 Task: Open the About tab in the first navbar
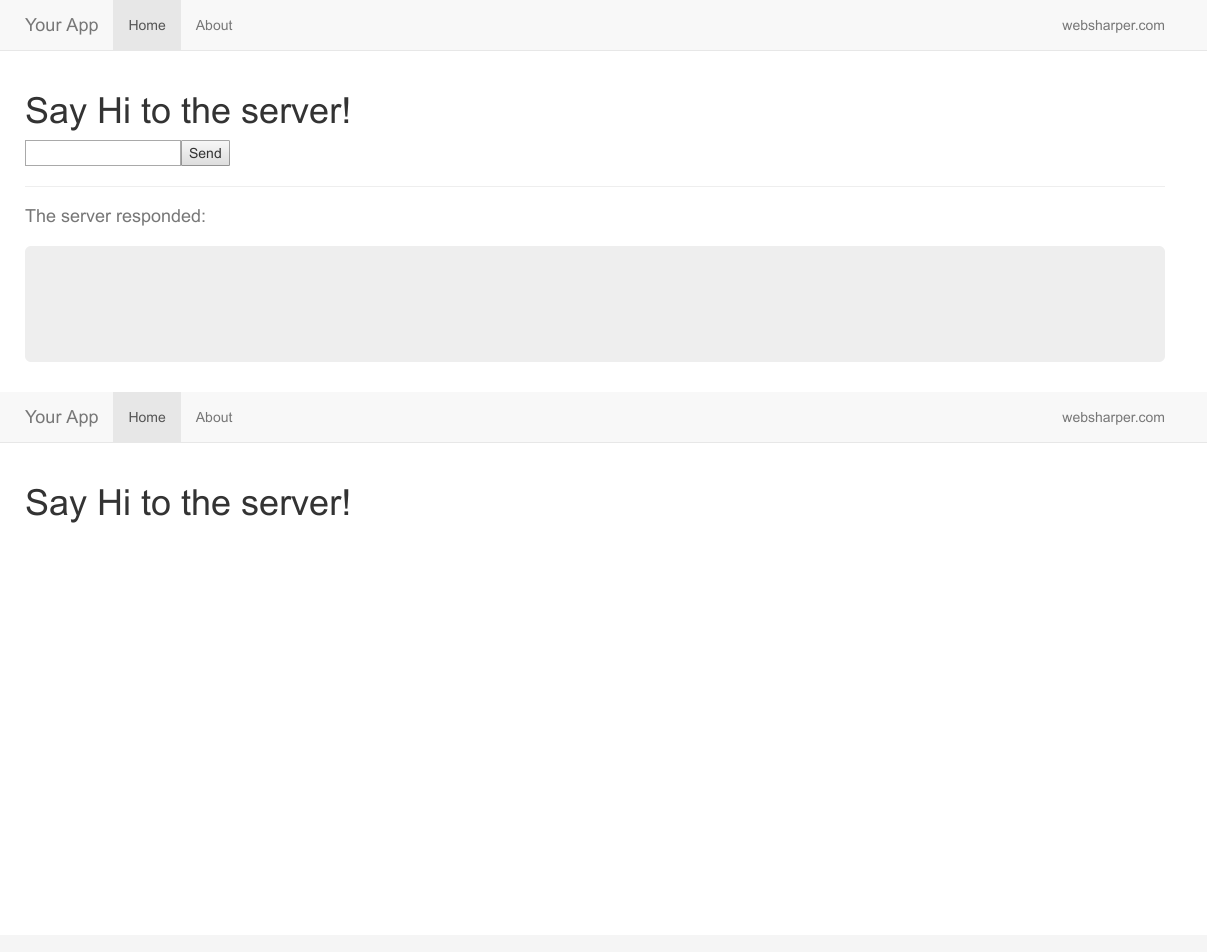(214, 25)
